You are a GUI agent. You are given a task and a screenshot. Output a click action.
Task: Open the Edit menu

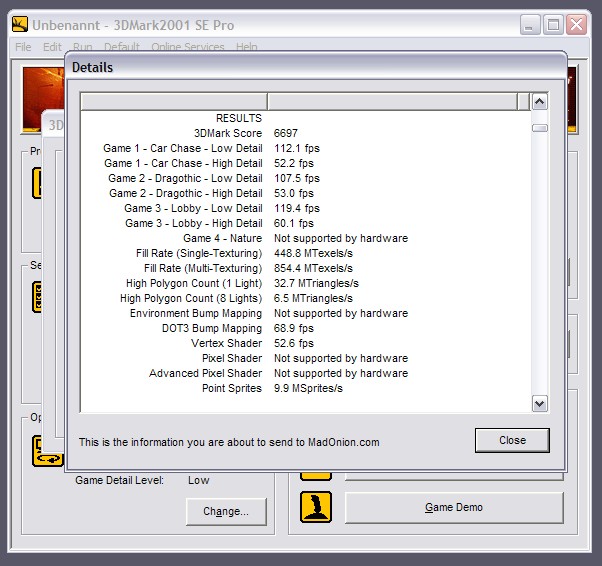pos(52,47)
